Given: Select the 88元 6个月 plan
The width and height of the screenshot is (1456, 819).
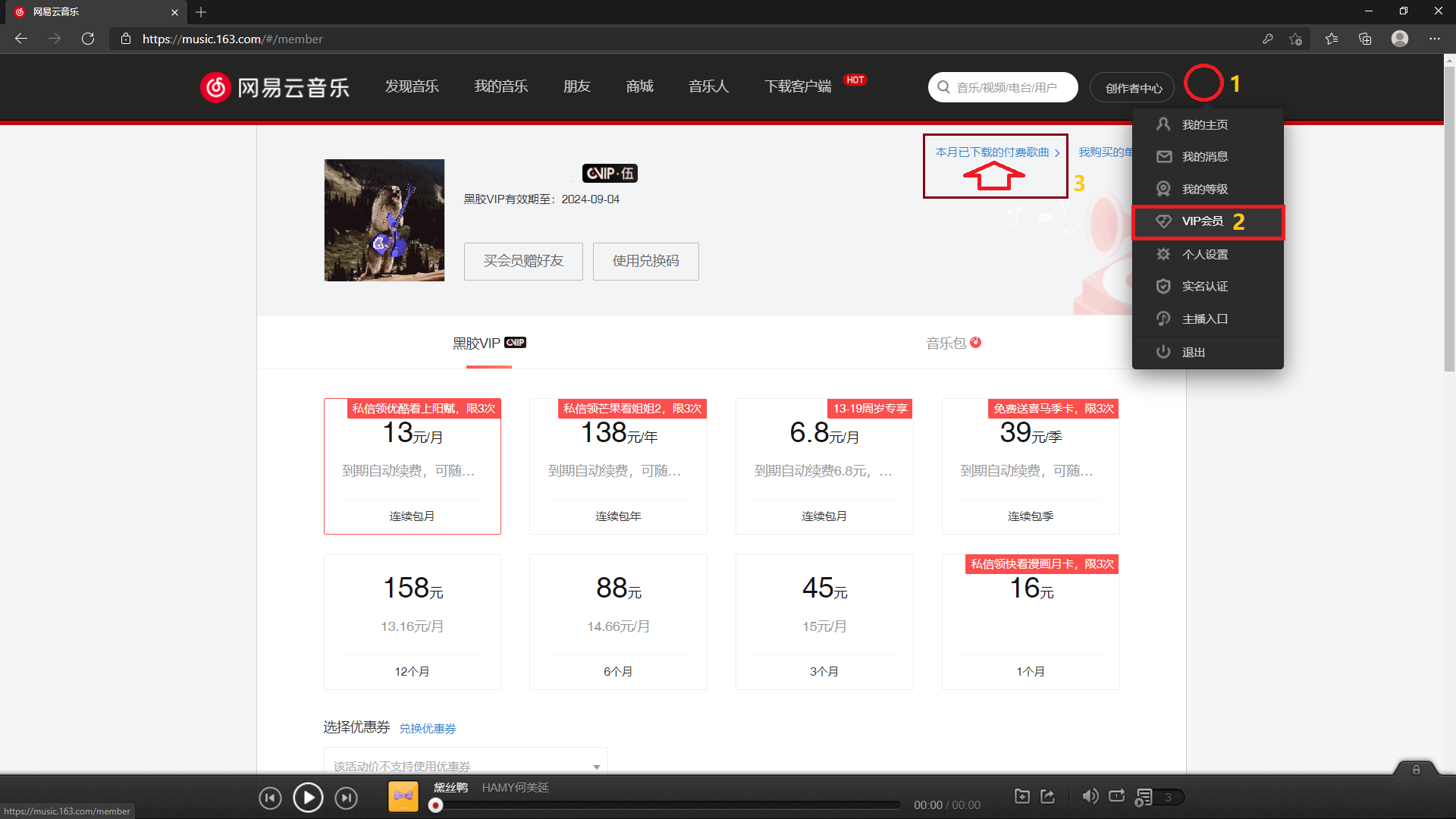Looking at the screenshot, I should coord(618,622).
